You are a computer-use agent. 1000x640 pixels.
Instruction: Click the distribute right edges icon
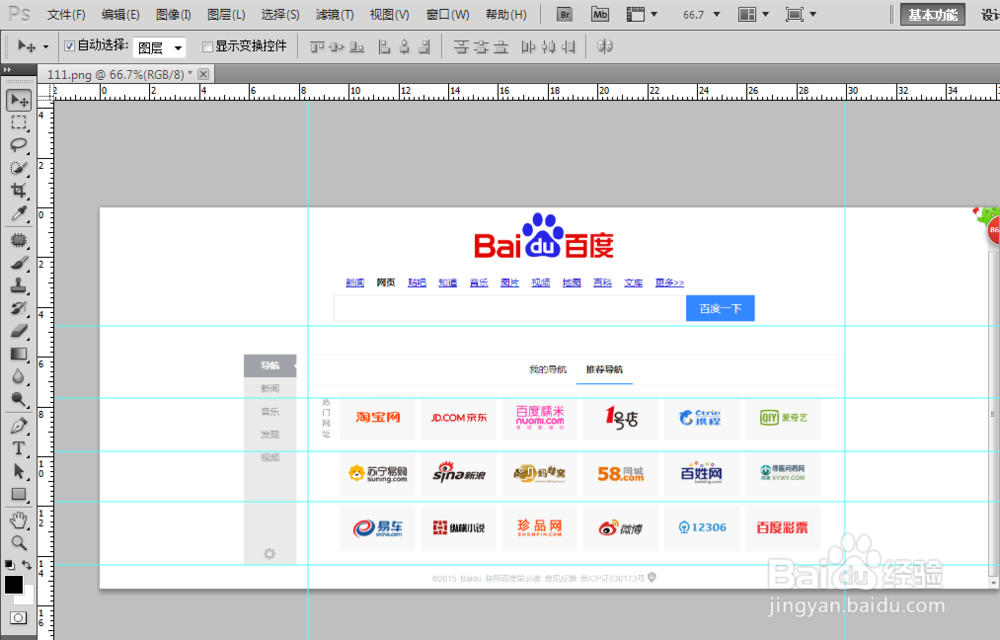click(x=568, y=47)
